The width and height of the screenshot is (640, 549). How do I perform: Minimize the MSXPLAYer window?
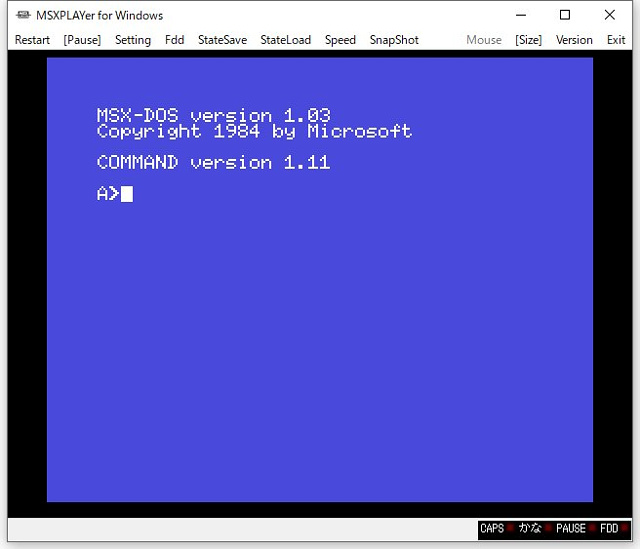(x=521, y=15)
